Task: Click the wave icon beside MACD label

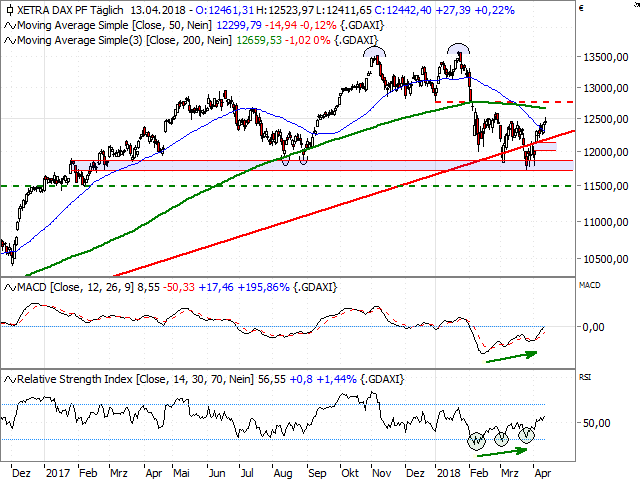Action: click(10, 287)
